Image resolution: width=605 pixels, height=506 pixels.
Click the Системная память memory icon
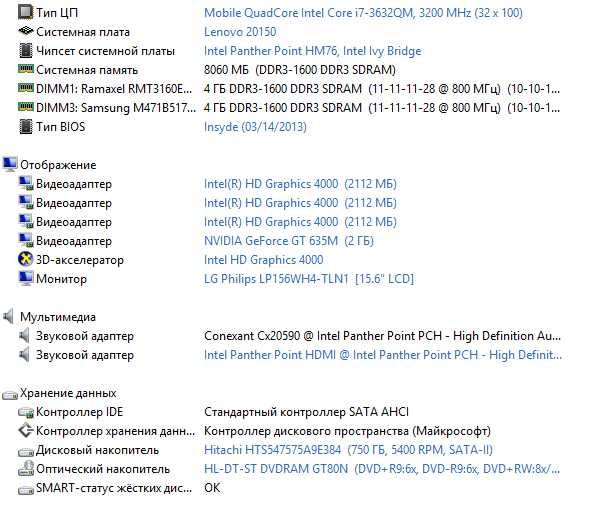(x=25, y=70)
